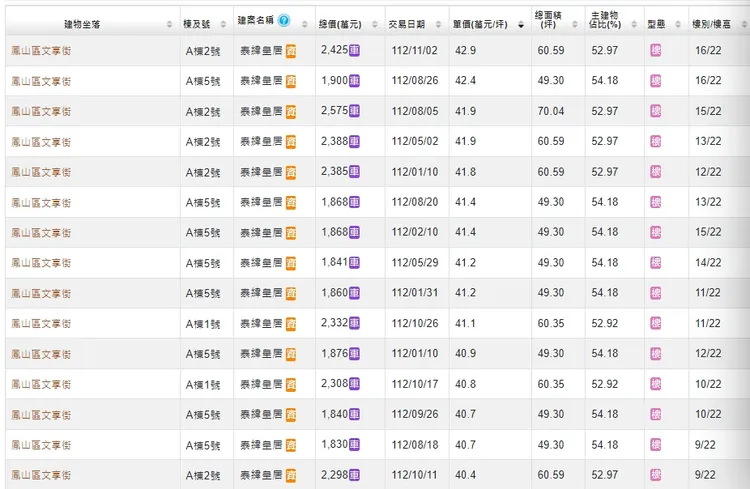750x489 pixels.
Task: Sort by 總面積(坪) using its sort arrows
Action: (574, 24)
